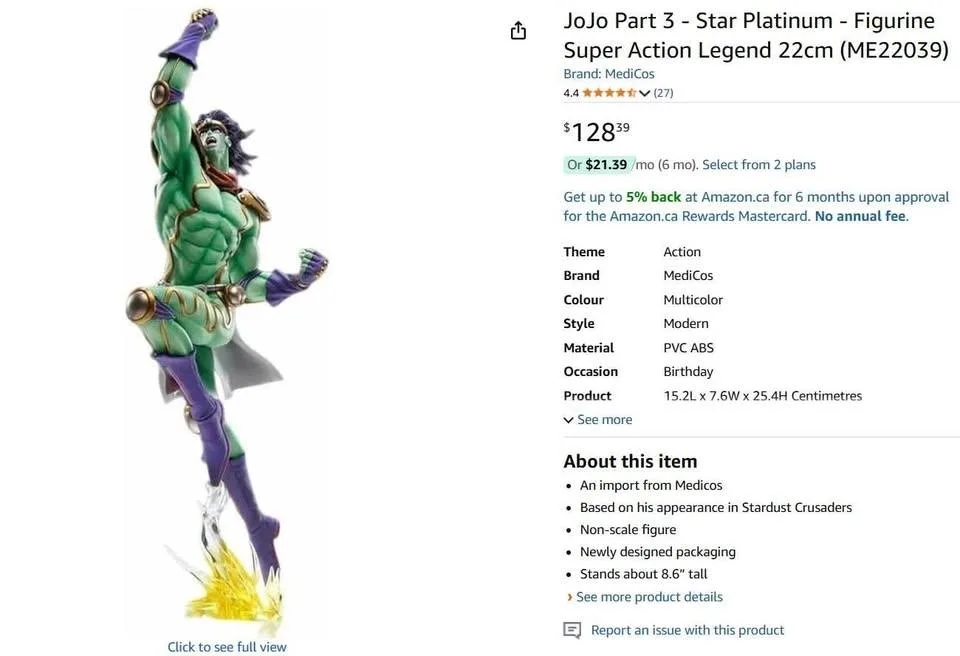Click the No annual fee link
The height and width of the screenshot is (656, 960).
[x=859, y=215]
